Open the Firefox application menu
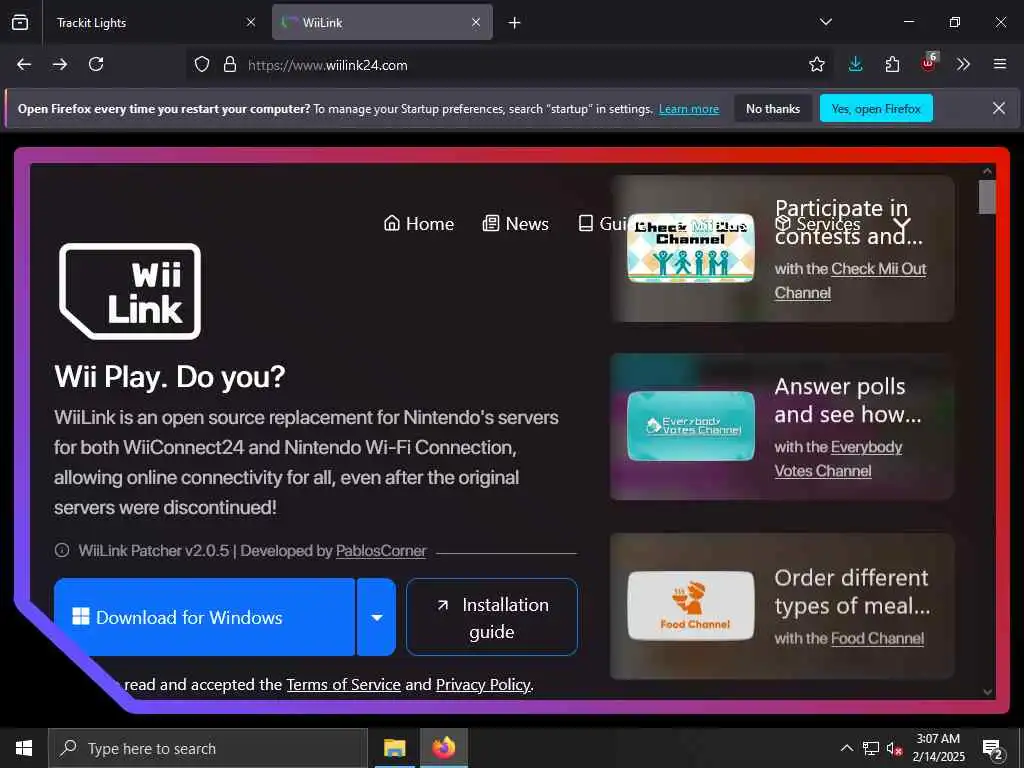This screenshot has height=768, width=1024. (1000, 64)
